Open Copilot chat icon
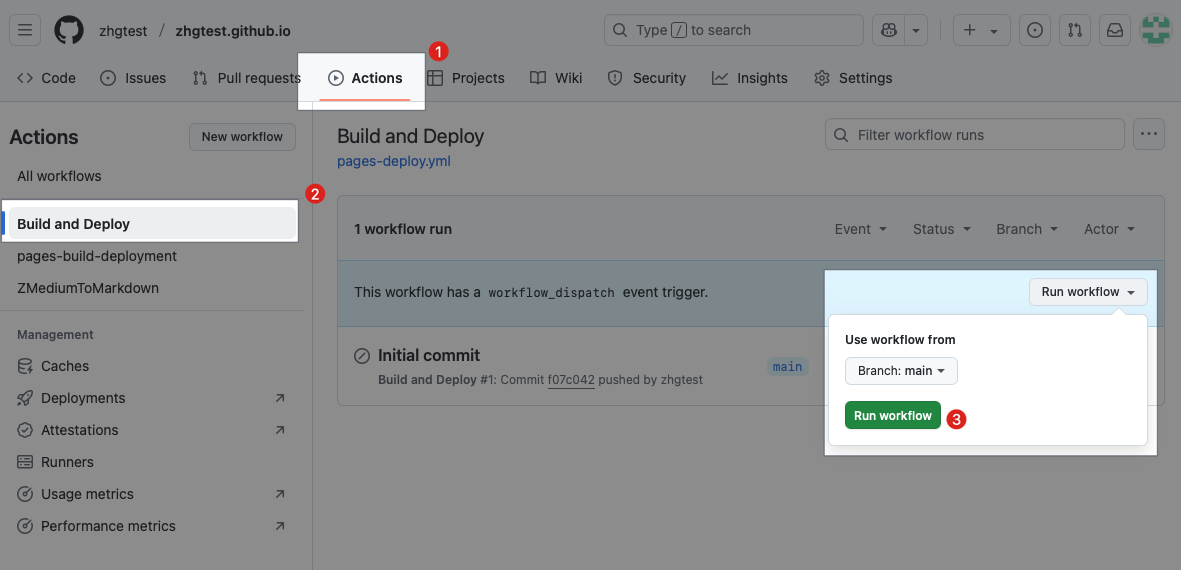Screen dimensions: 1181x570 [888, 30]
